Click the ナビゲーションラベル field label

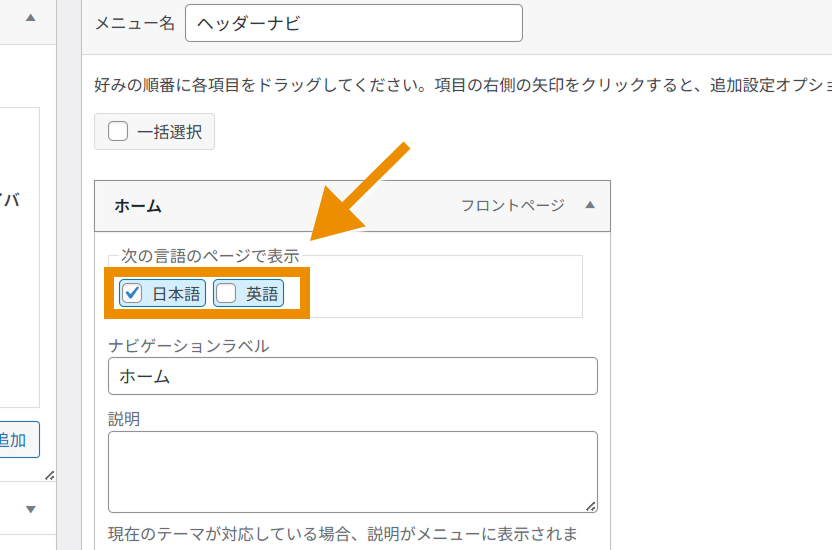pyautogui.click(x=188, y=346)
